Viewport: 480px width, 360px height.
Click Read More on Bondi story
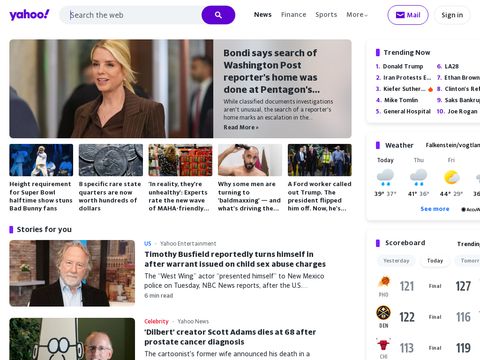(241, 127)
